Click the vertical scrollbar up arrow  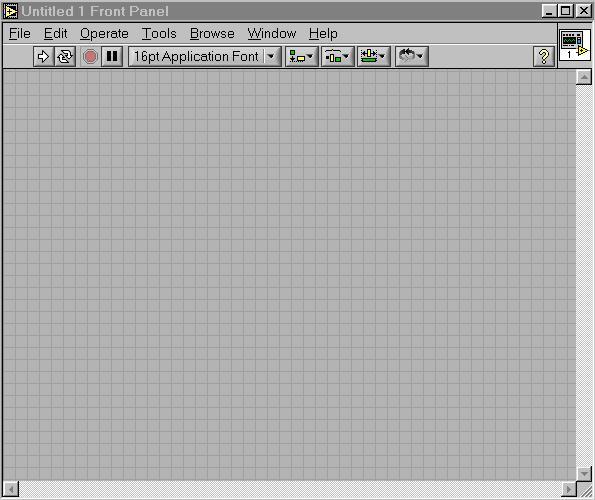(584, 77)
